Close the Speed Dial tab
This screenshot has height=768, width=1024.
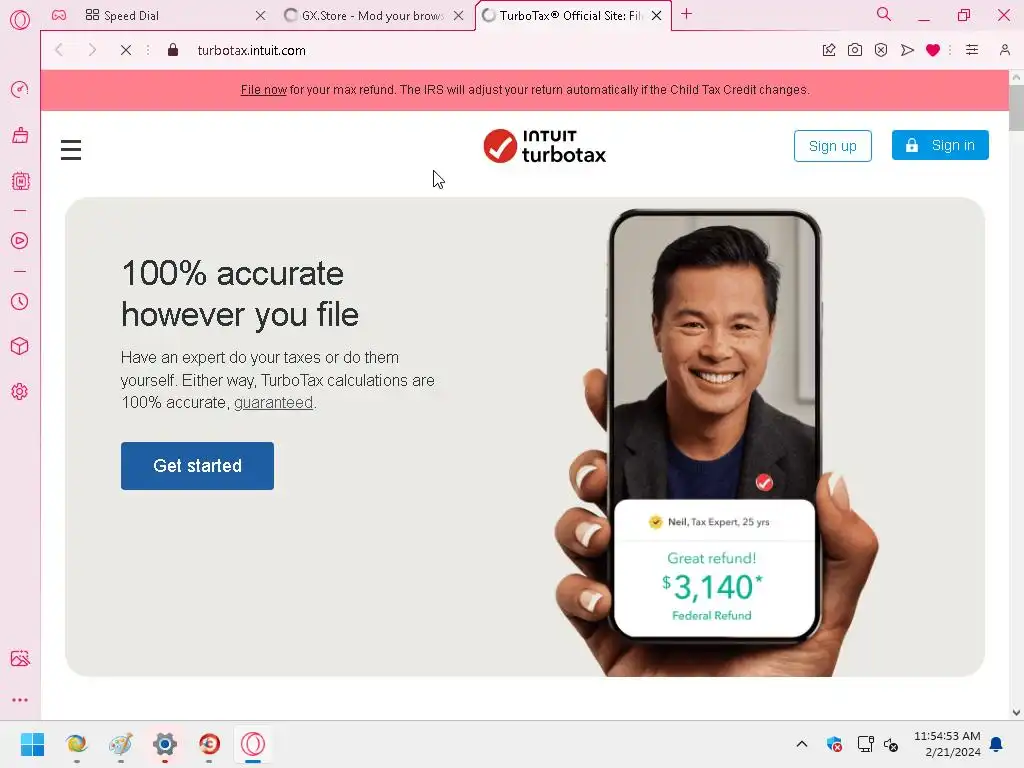(260, 16)
